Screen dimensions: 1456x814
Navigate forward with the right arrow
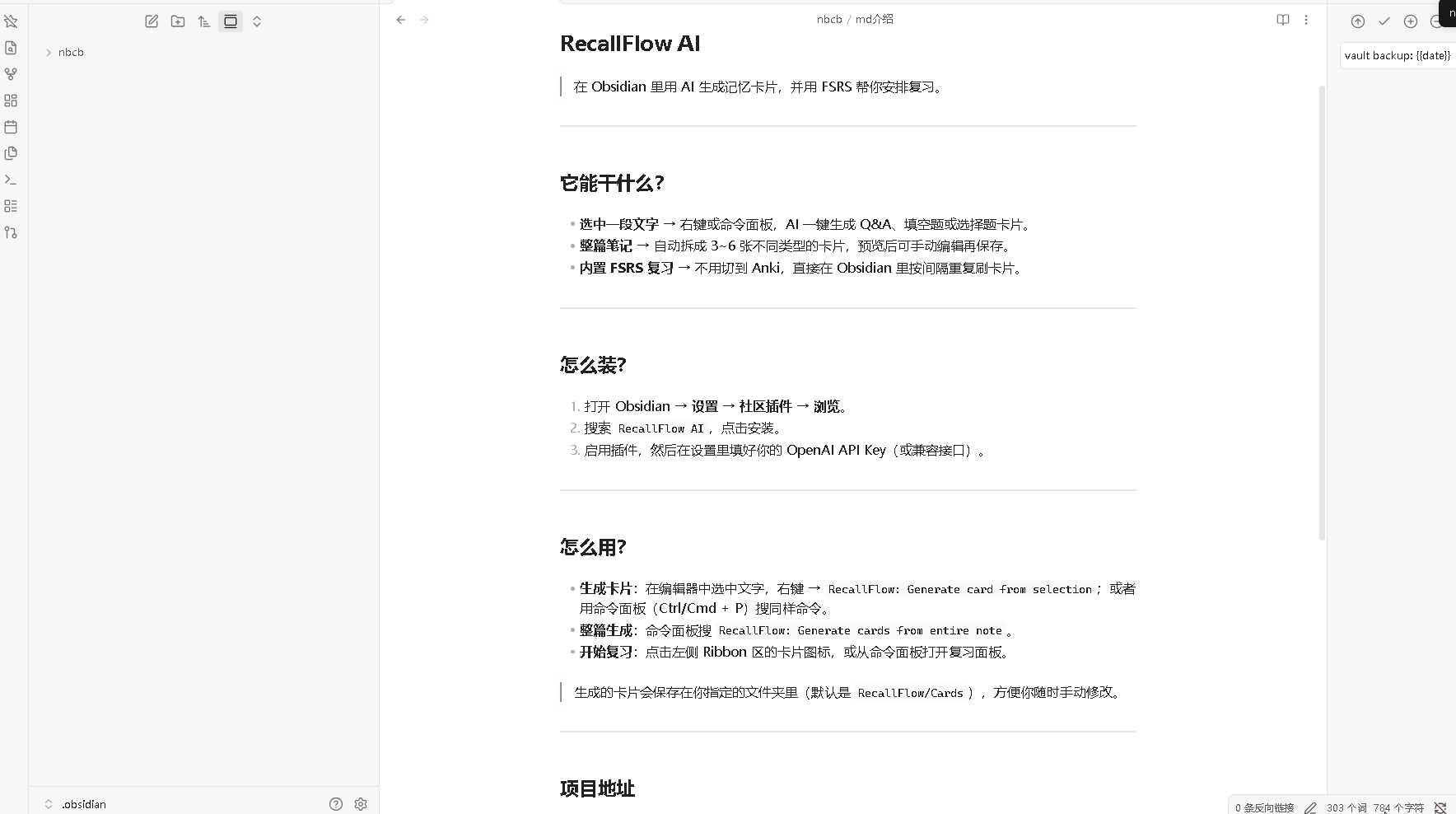(424, 20)
